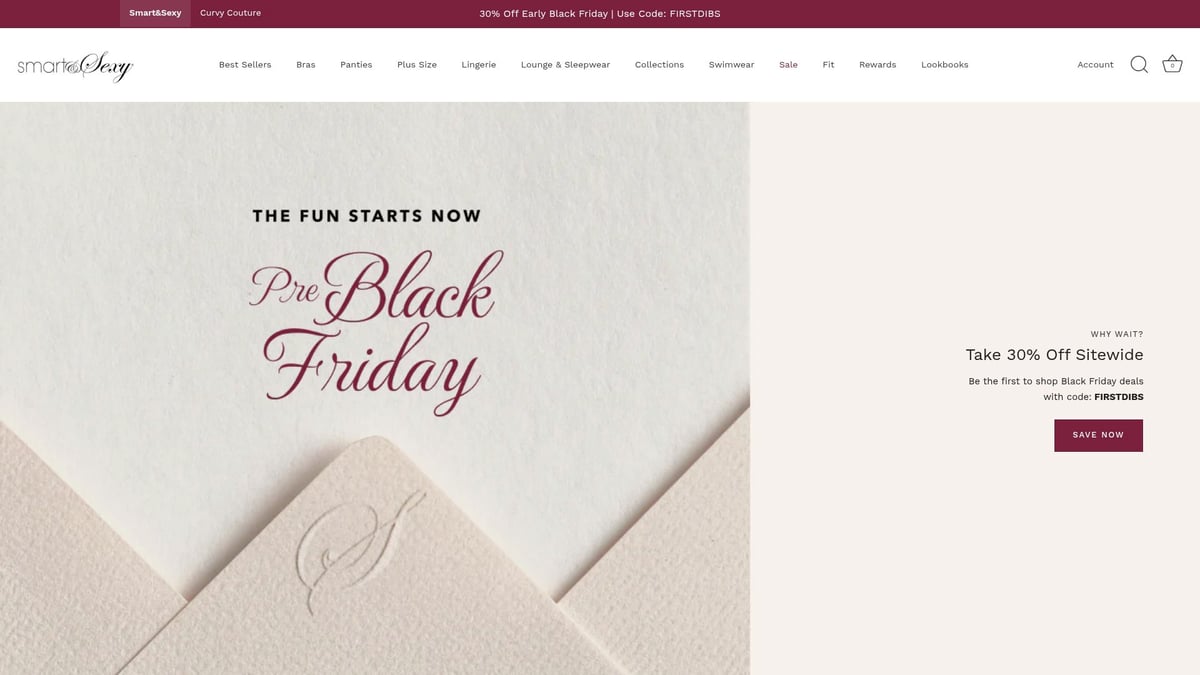Open the search magnifier icon
Screen dimensions: 1200x675
pos(1139,64)
